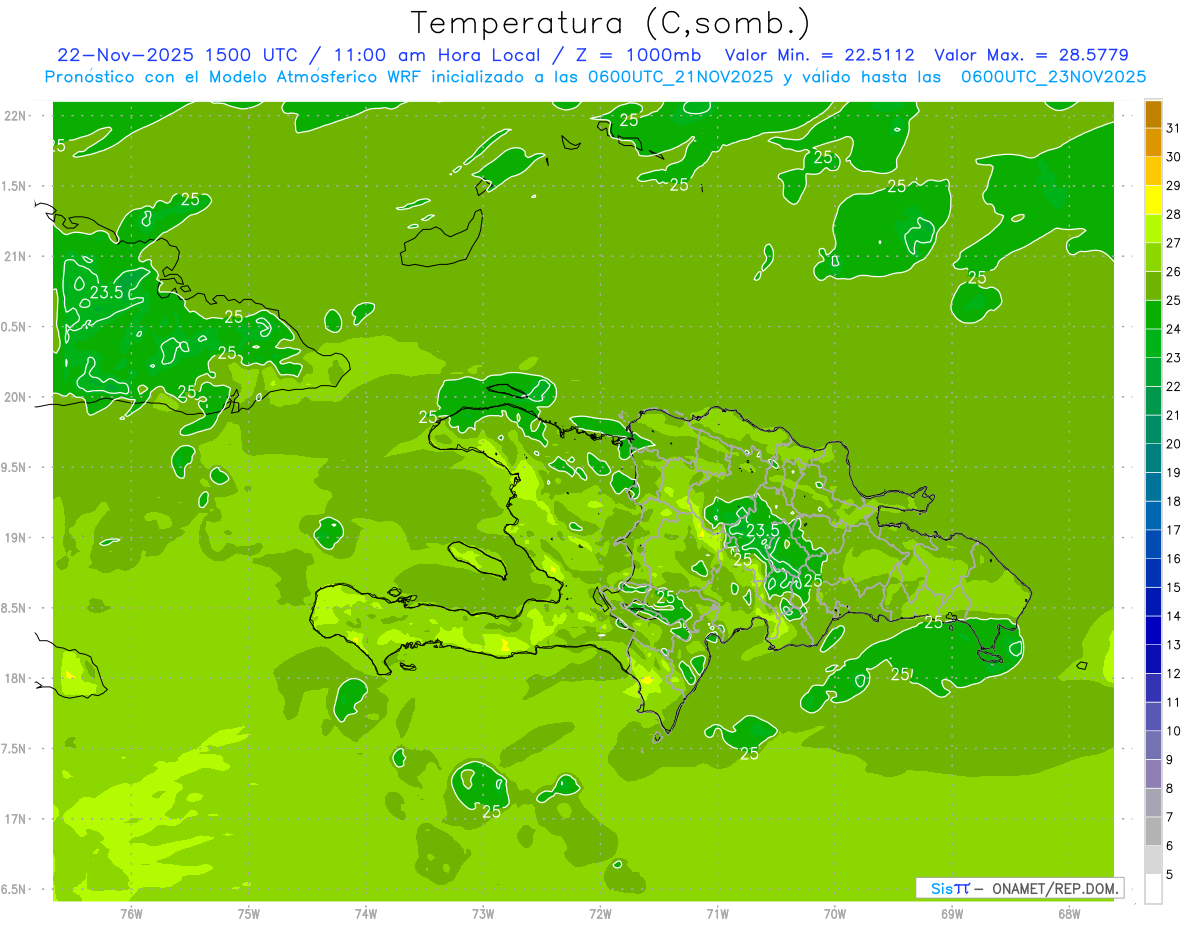Click the valid-until time "0600UTC_23NOV2025"
The height and width of the screenshot is (927, 1200).
1053,77
